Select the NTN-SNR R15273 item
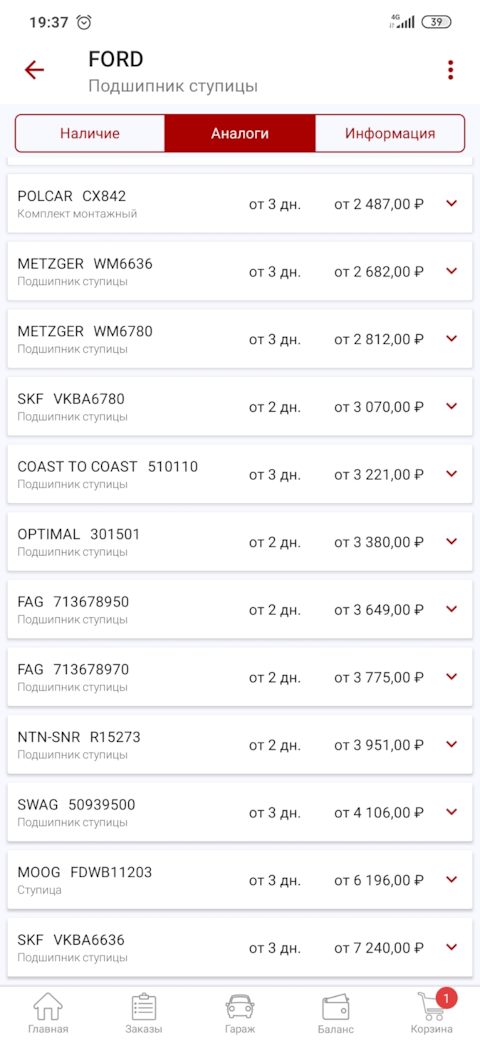Image resolution: width=480 pixels, height=1041 pixels. tap(240, 744)
